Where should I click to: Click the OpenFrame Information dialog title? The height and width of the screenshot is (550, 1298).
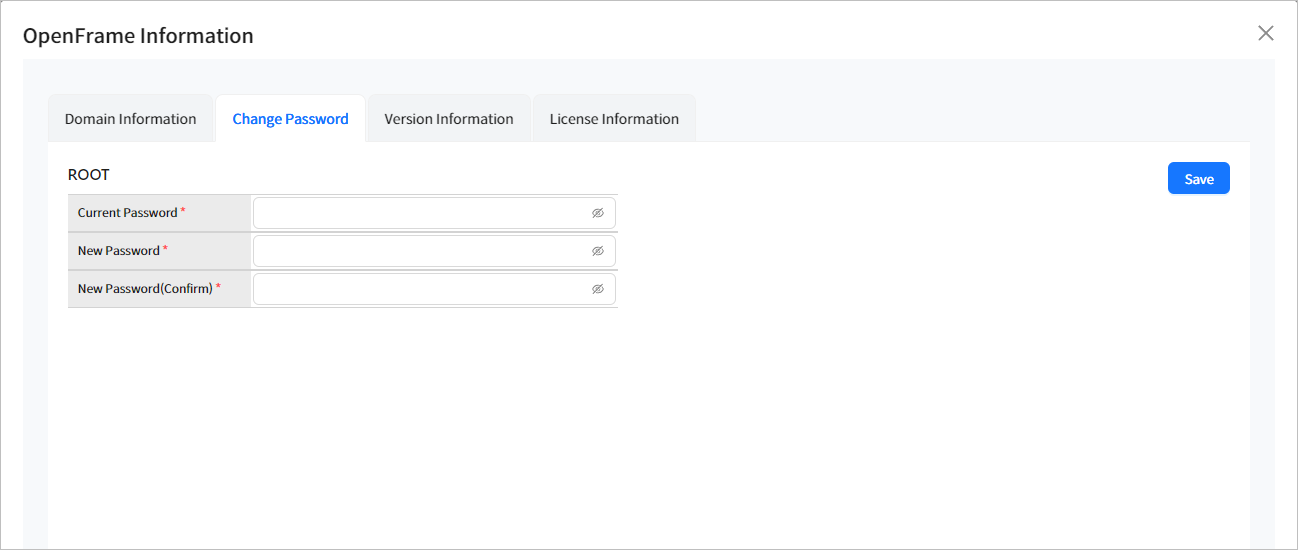[x=138, y=36]
